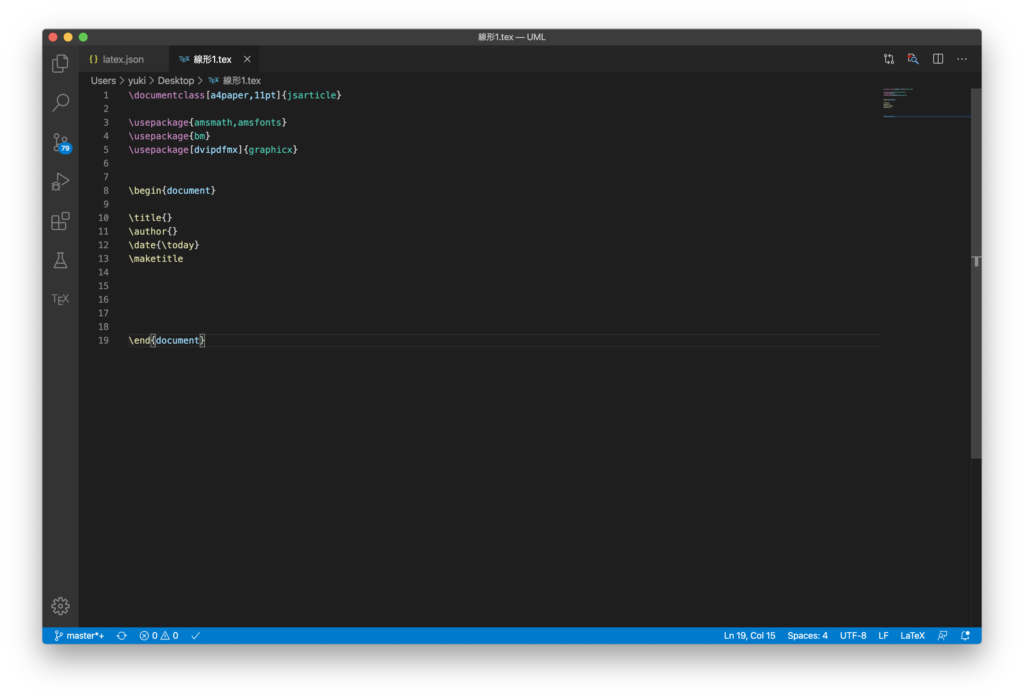Switch to the latex.json tab
Viewport: 1024px width, 700px height.
123,59
